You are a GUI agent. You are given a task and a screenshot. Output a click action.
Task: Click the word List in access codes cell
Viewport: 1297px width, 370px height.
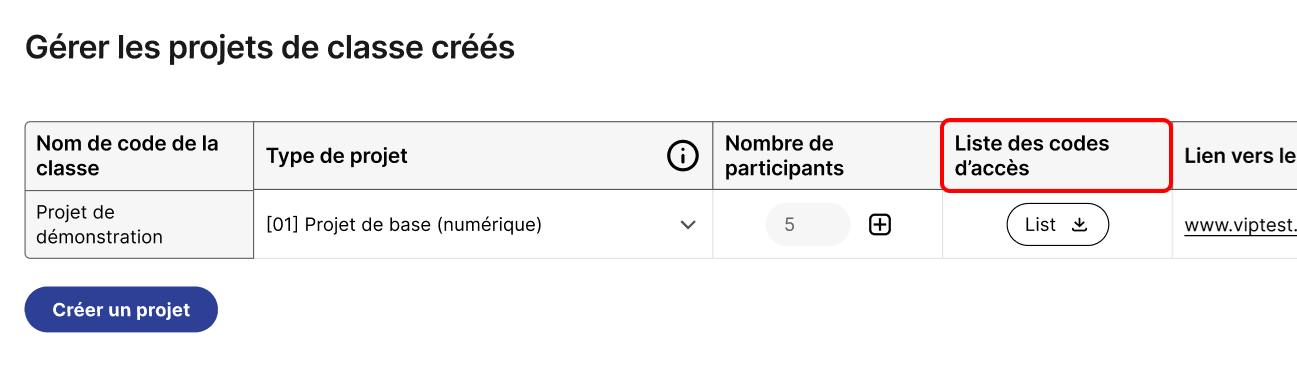1040,225
